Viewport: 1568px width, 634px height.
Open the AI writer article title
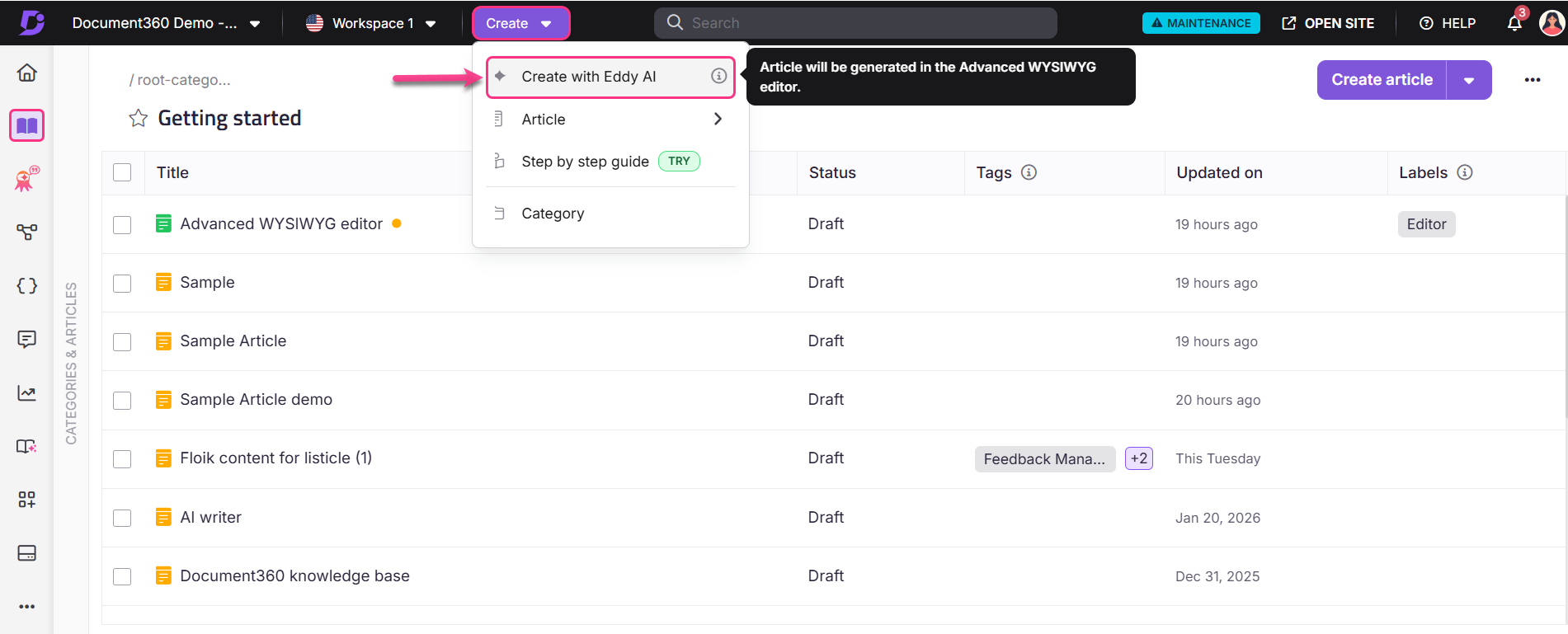point(211,517)
